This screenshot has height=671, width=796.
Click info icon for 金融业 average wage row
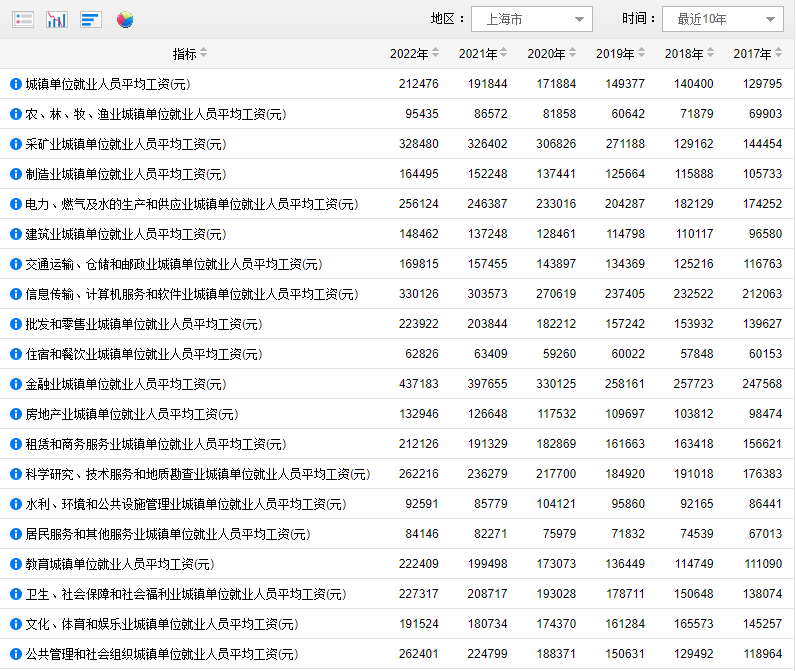16,384
